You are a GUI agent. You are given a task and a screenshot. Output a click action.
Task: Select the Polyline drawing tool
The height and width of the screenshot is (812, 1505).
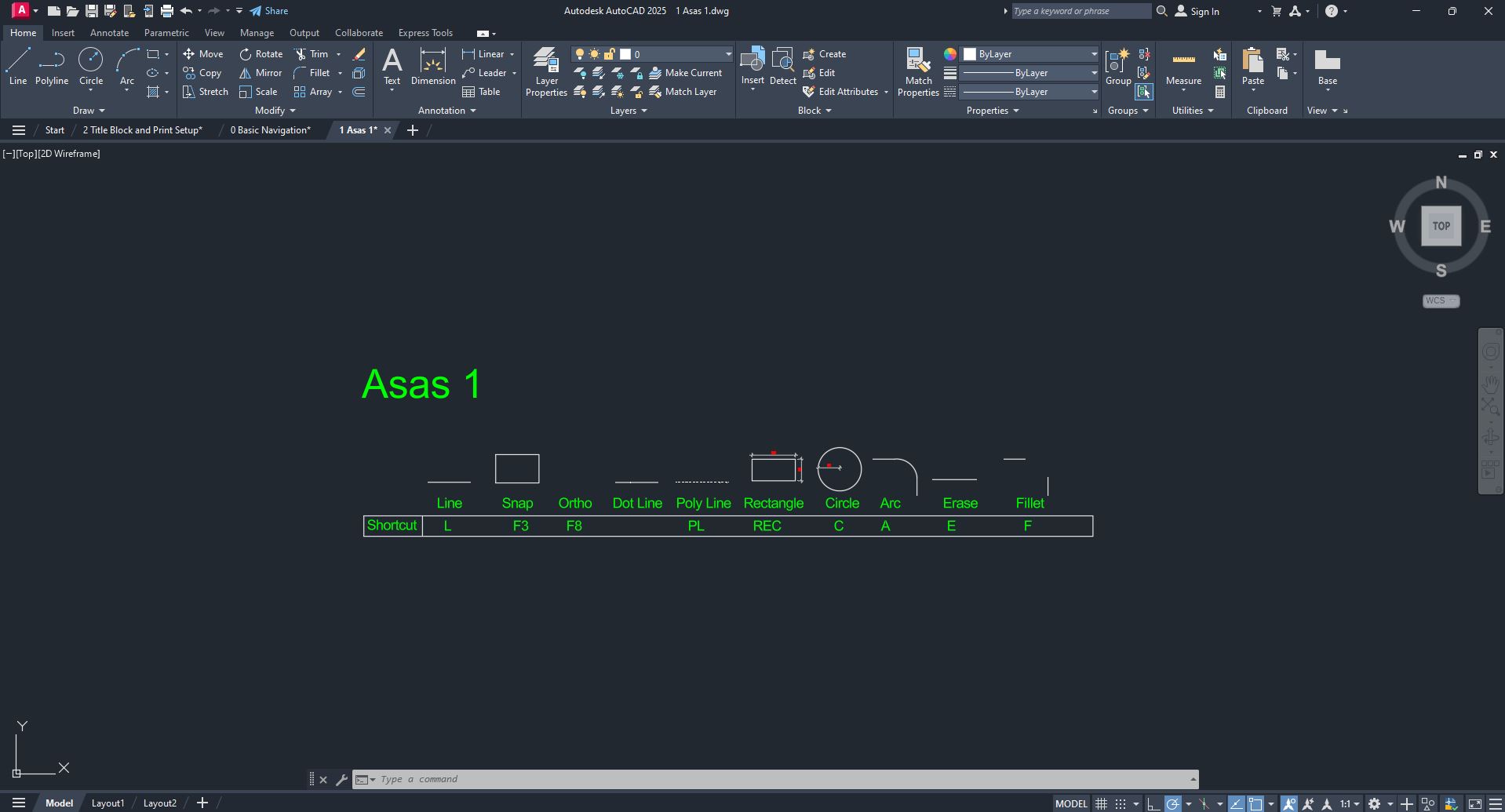pos(51,66)
